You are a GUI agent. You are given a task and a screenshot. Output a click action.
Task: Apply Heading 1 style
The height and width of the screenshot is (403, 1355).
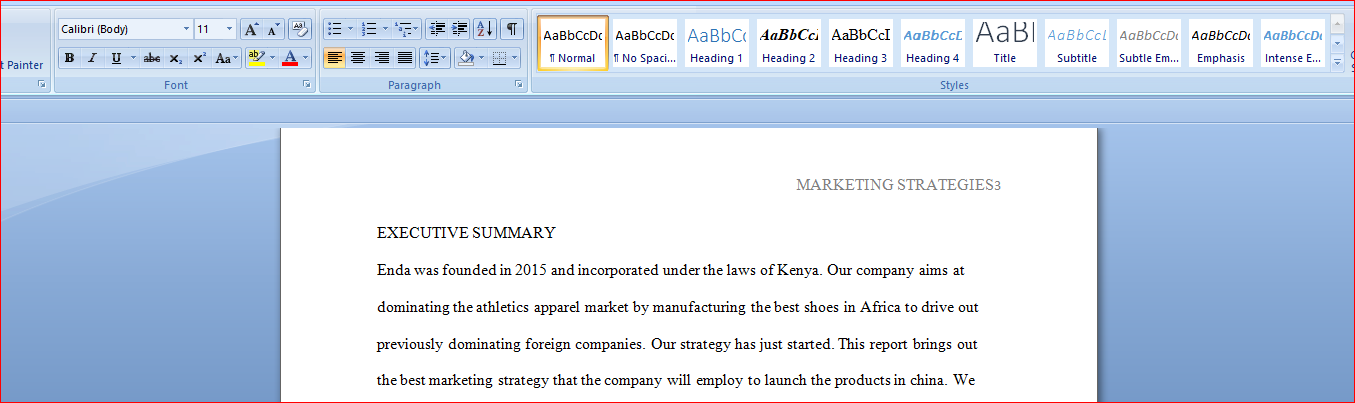click(x=717, y=43)
